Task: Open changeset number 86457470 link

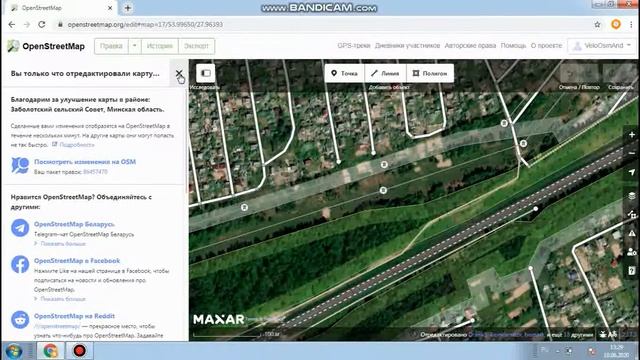Action: (95, 172)
